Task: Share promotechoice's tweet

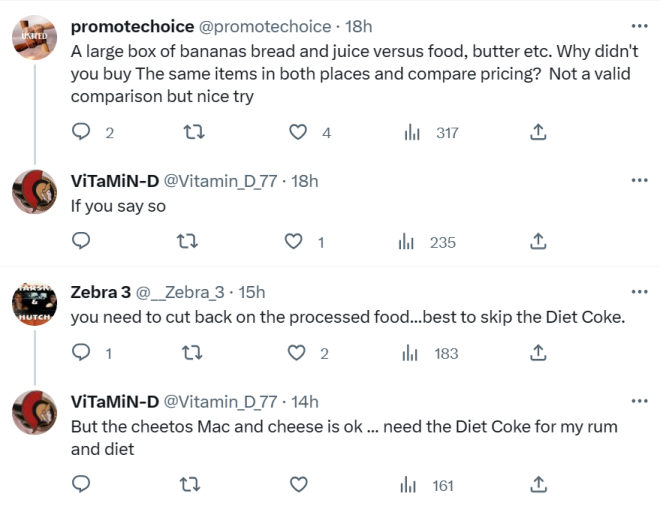Action: (x=537, y=132)
